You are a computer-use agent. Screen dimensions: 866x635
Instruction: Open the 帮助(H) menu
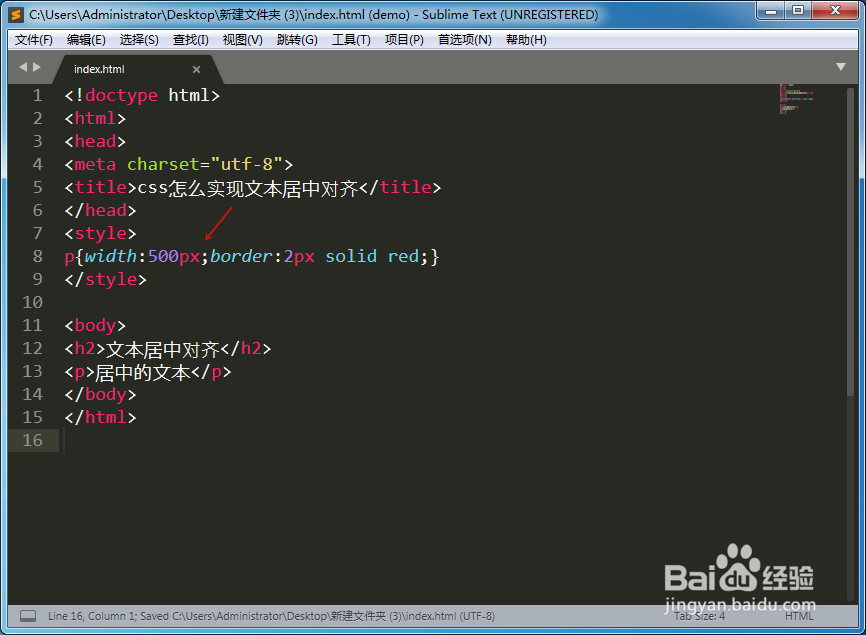(526, 40)
